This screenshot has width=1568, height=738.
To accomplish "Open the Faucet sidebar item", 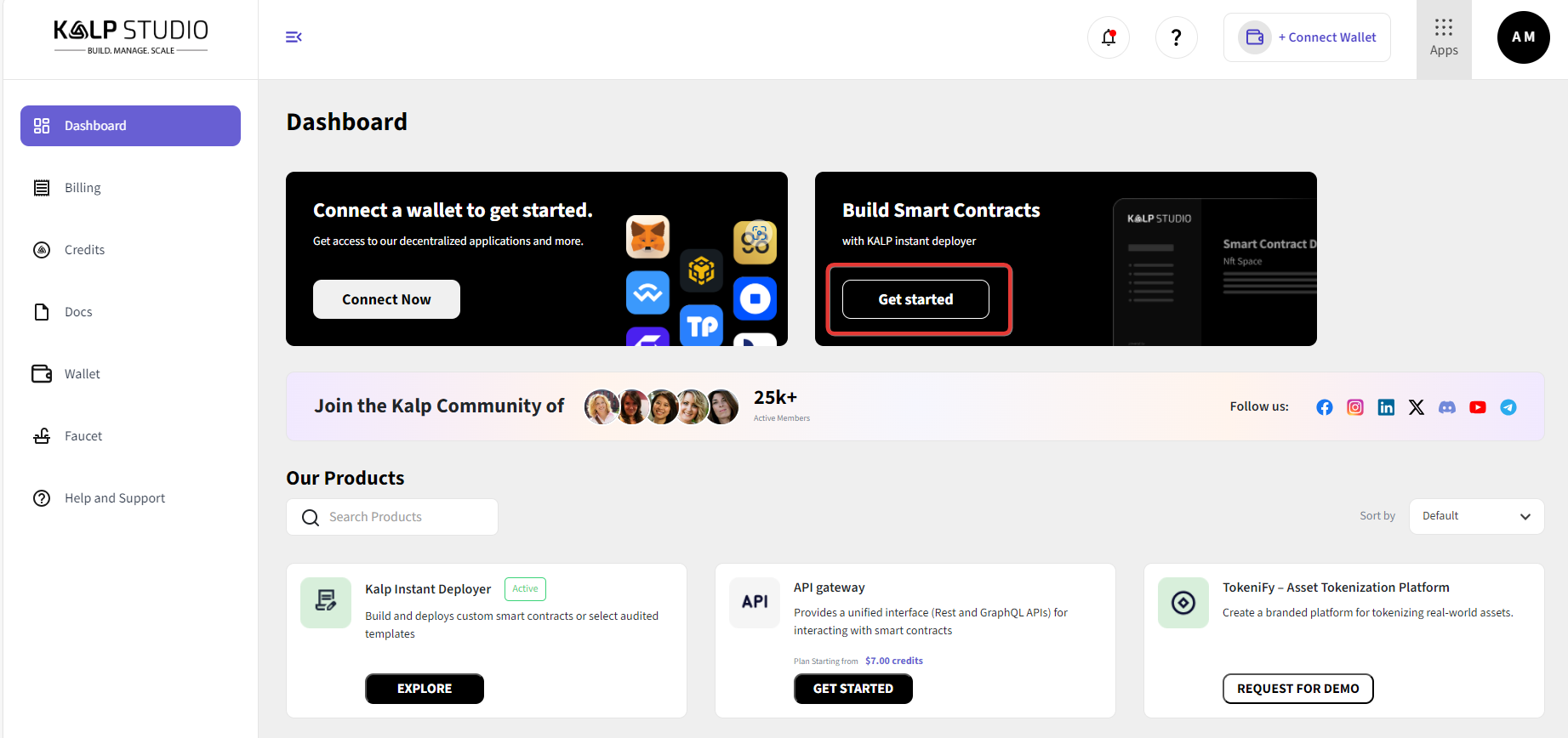I will click(83, 436).
